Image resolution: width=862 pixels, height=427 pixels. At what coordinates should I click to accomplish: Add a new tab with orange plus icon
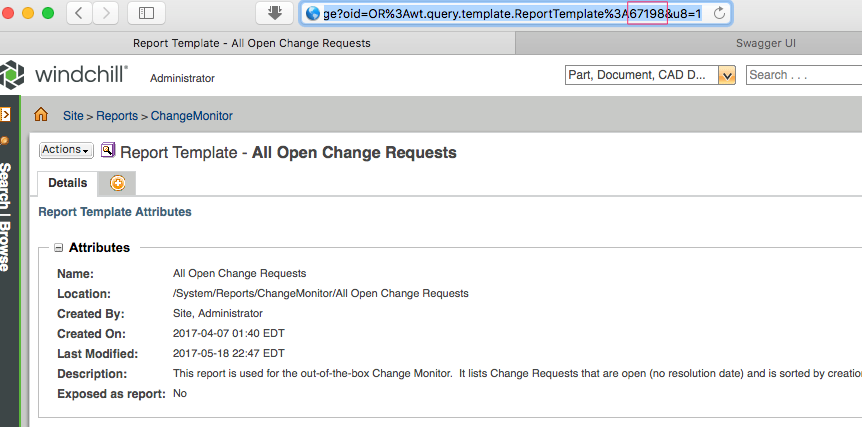117,184
